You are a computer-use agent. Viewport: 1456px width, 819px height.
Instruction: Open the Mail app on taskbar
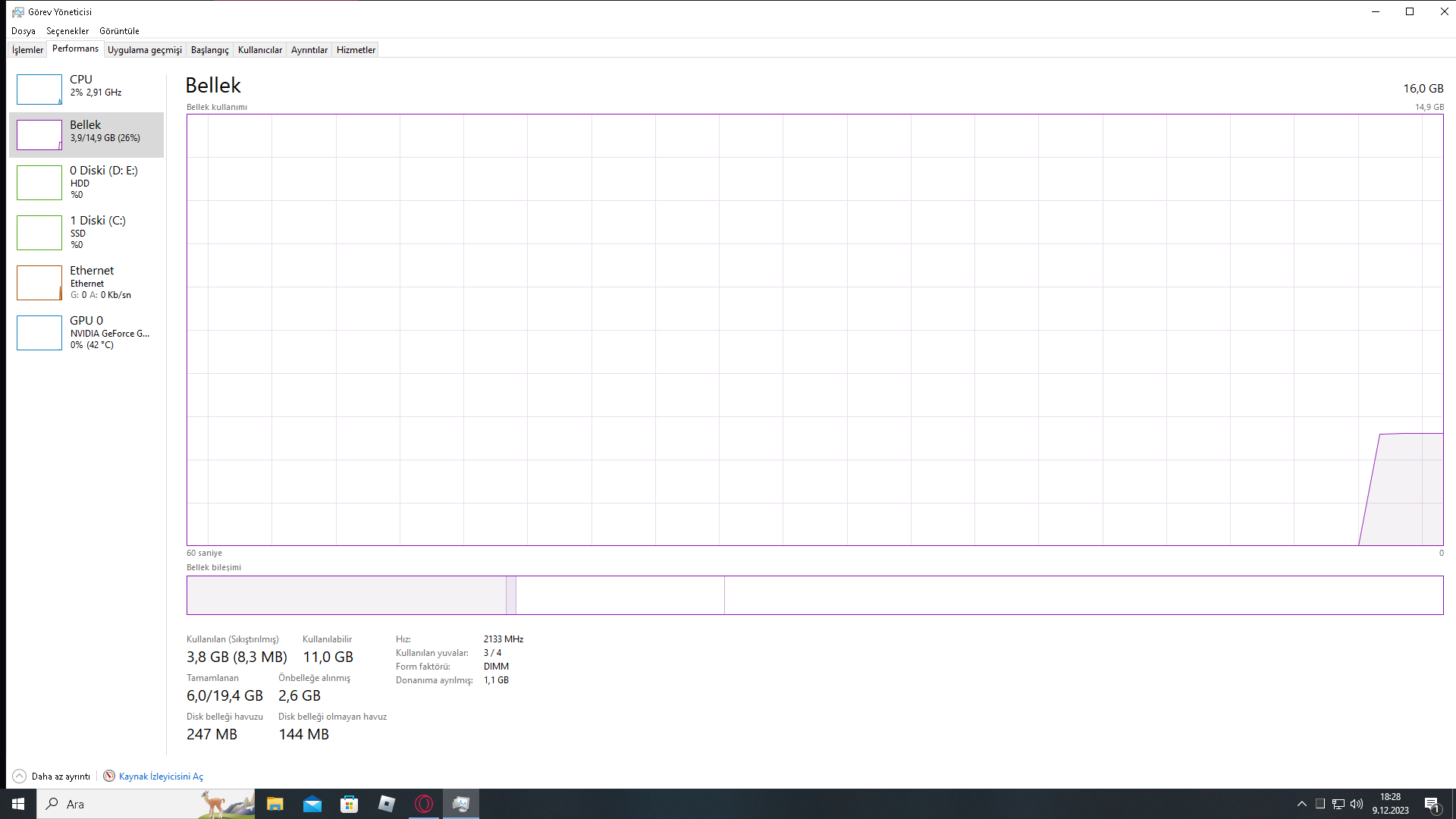pos(312,804)
